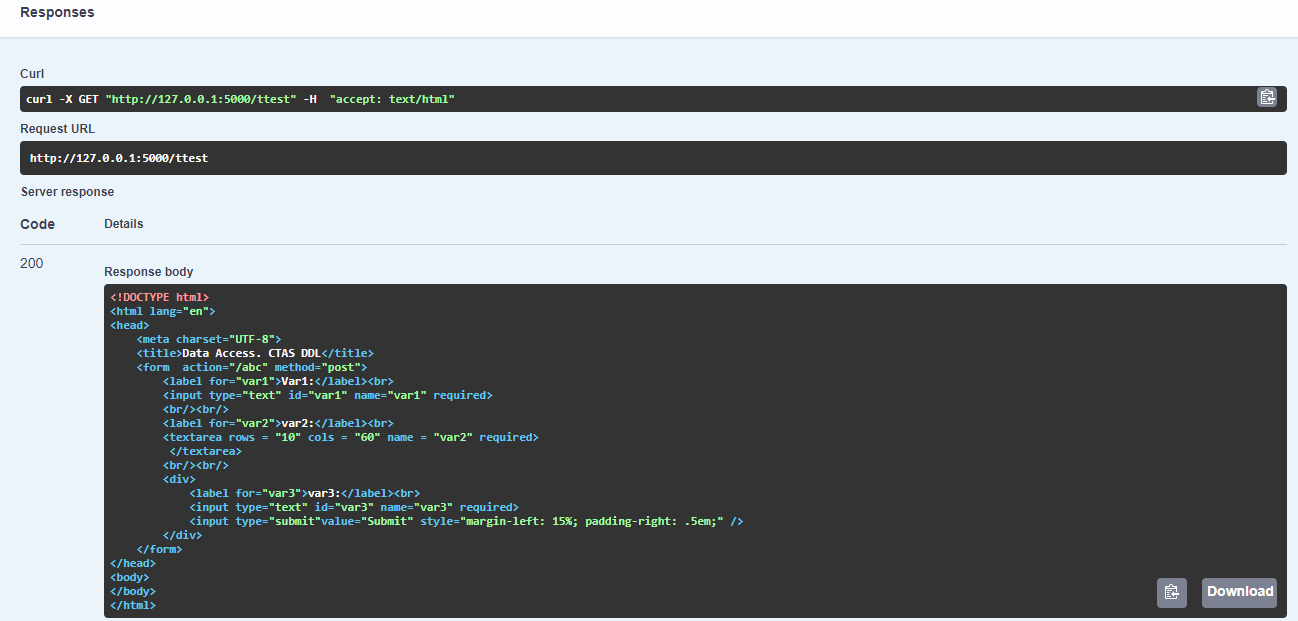Click the Download button for the response body
The image size is (1298, 621).
coord(1238,592)
